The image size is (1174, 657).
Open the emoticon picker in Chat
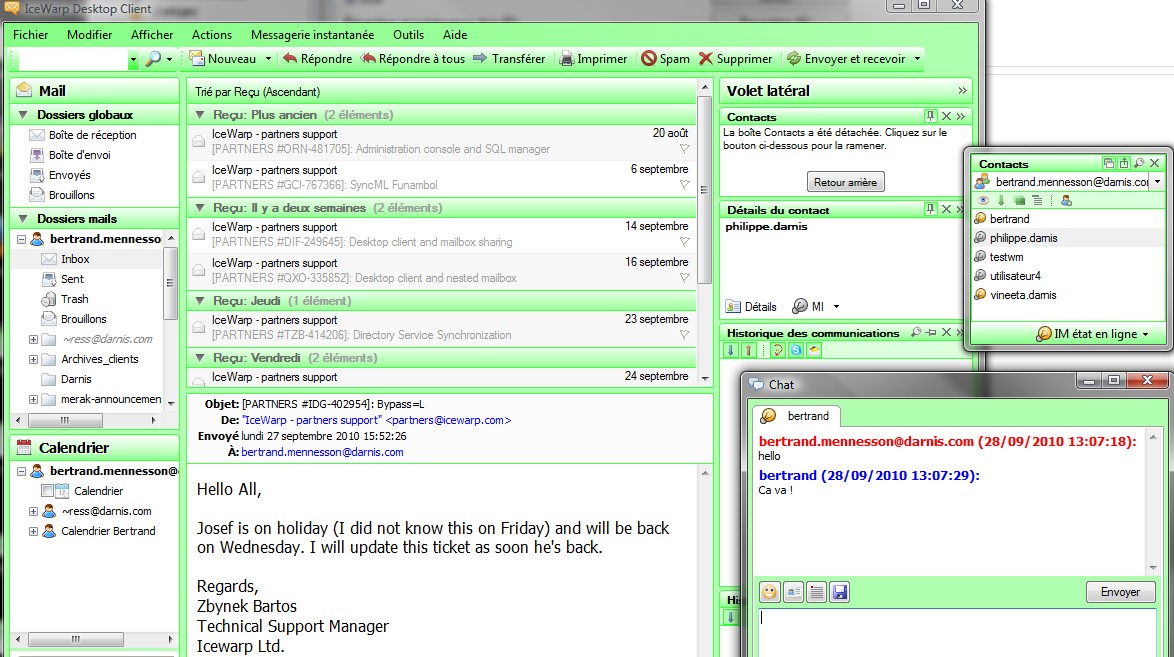pyautogui.click(x=769, y=592)
